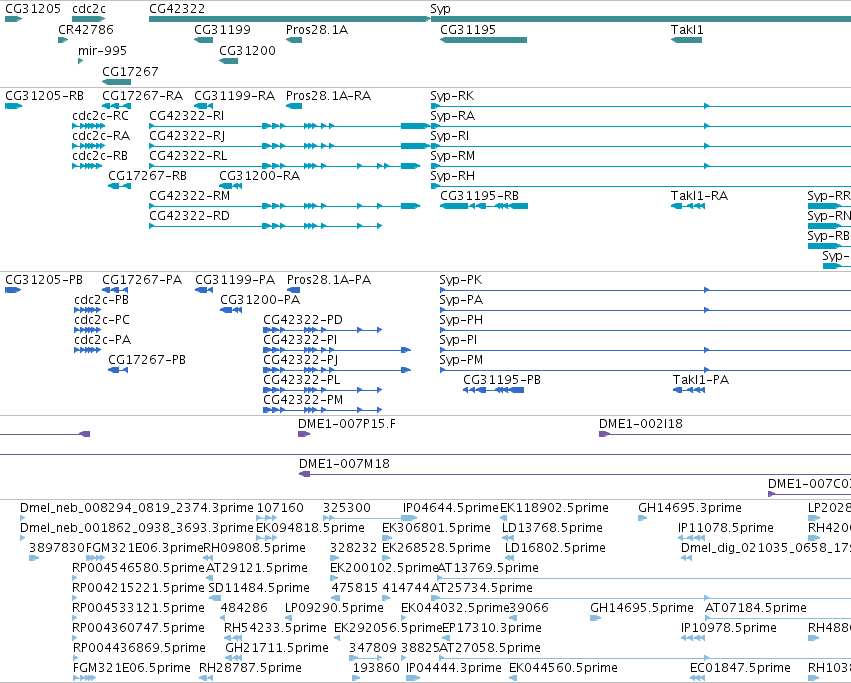The image size is (851, 683).
Task: Click the Syp-RK transcript label
Action: point(452,96)
